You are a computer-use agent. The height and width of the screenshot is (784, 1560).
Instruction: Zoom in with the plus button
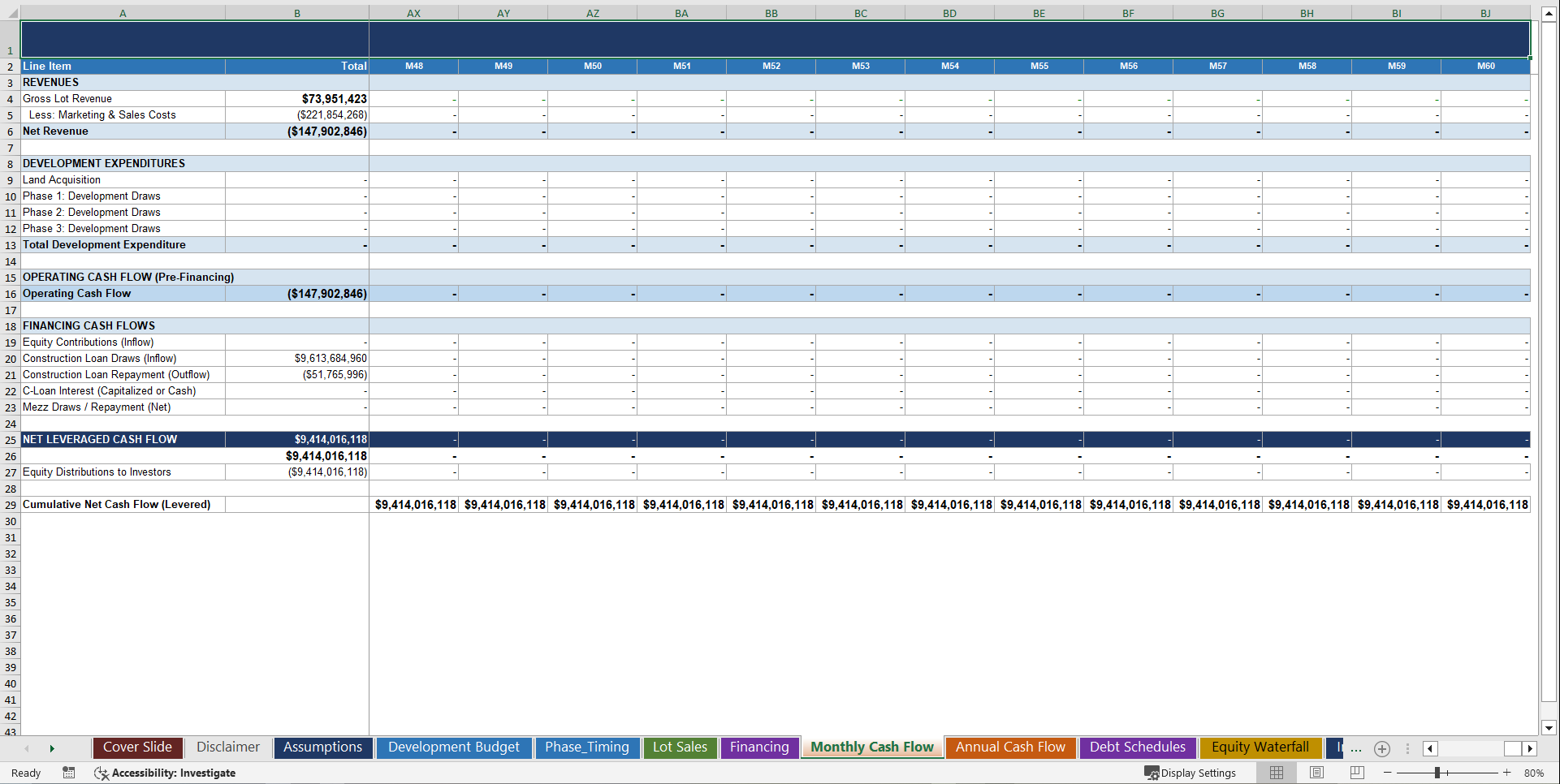tap(1508, 773)
